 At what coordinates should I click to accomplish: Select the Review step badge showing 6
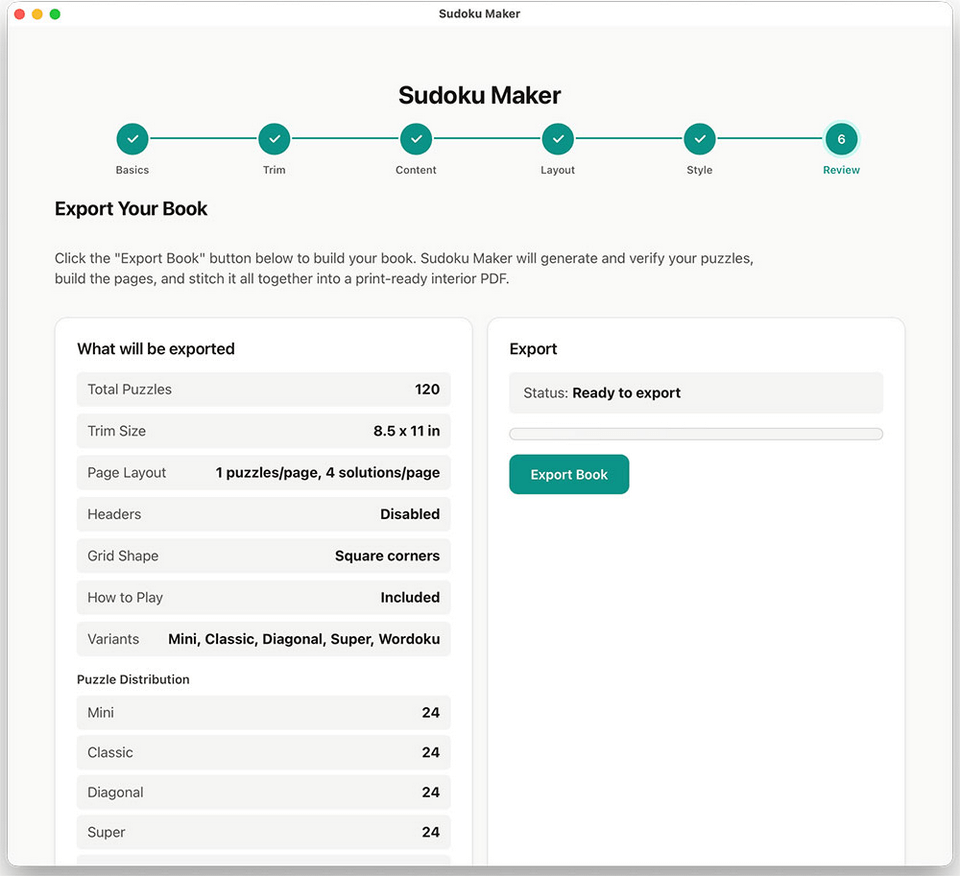(x=841, y=139)
